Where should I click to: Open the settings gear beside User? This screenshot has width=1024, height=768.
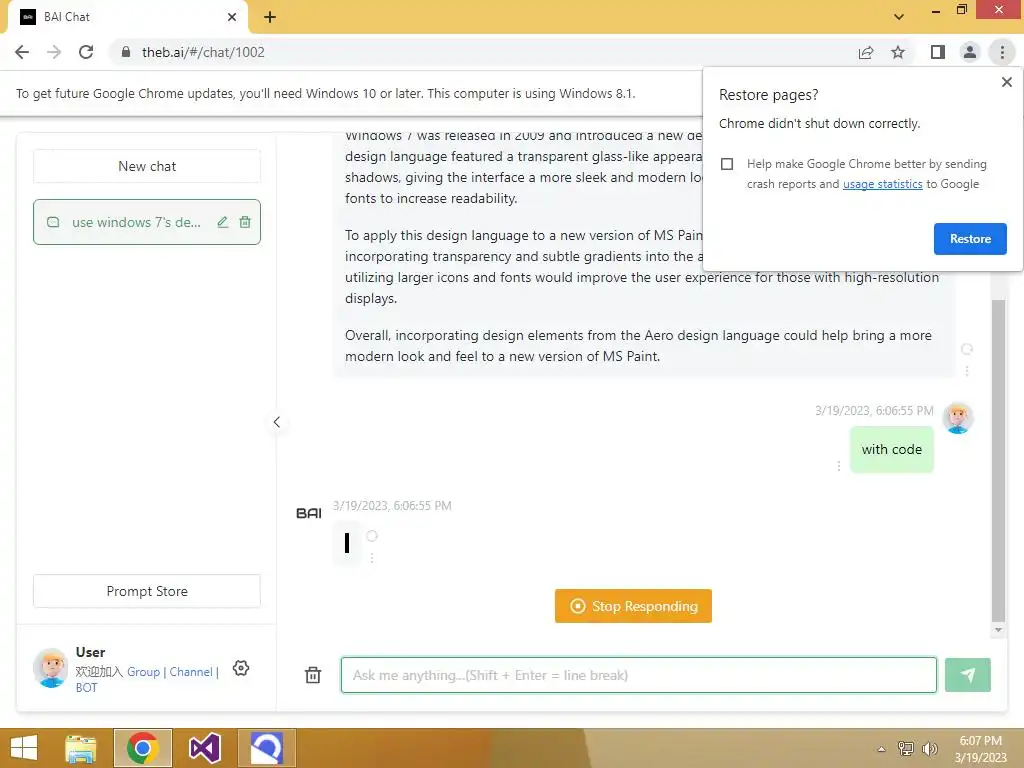coord(241,668)
